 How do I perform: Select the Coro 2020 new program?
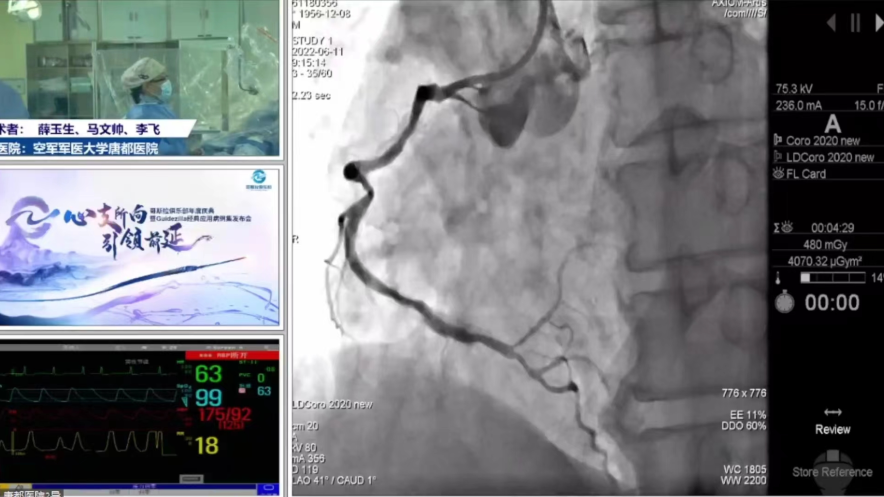(829, 141)
